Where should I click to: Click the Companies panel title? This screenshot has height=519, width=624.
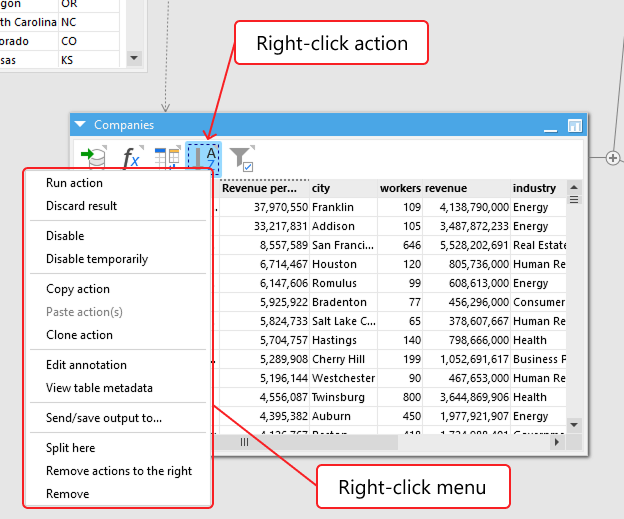124,125
